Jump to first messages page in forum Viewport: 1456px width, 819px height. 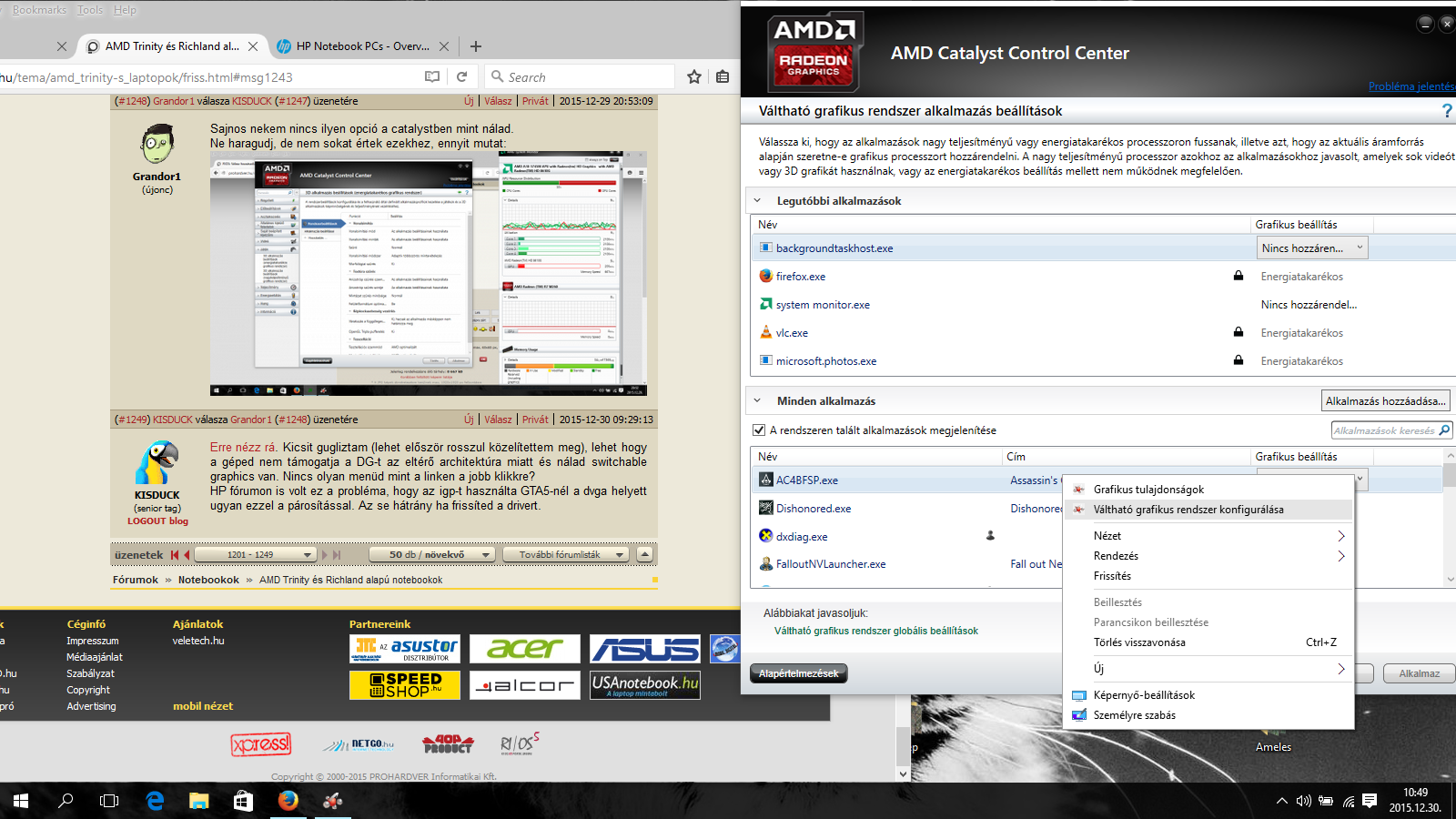174,554
